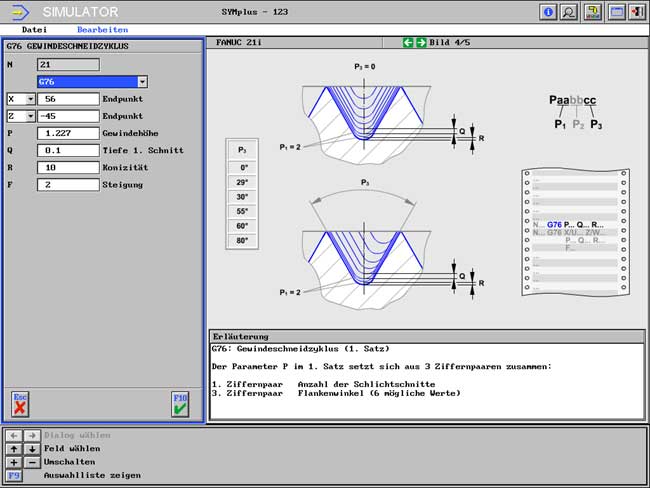The image size is (650, 488).
Task: Cancel dialog with Esc red X button
Action: coord(20,403)
